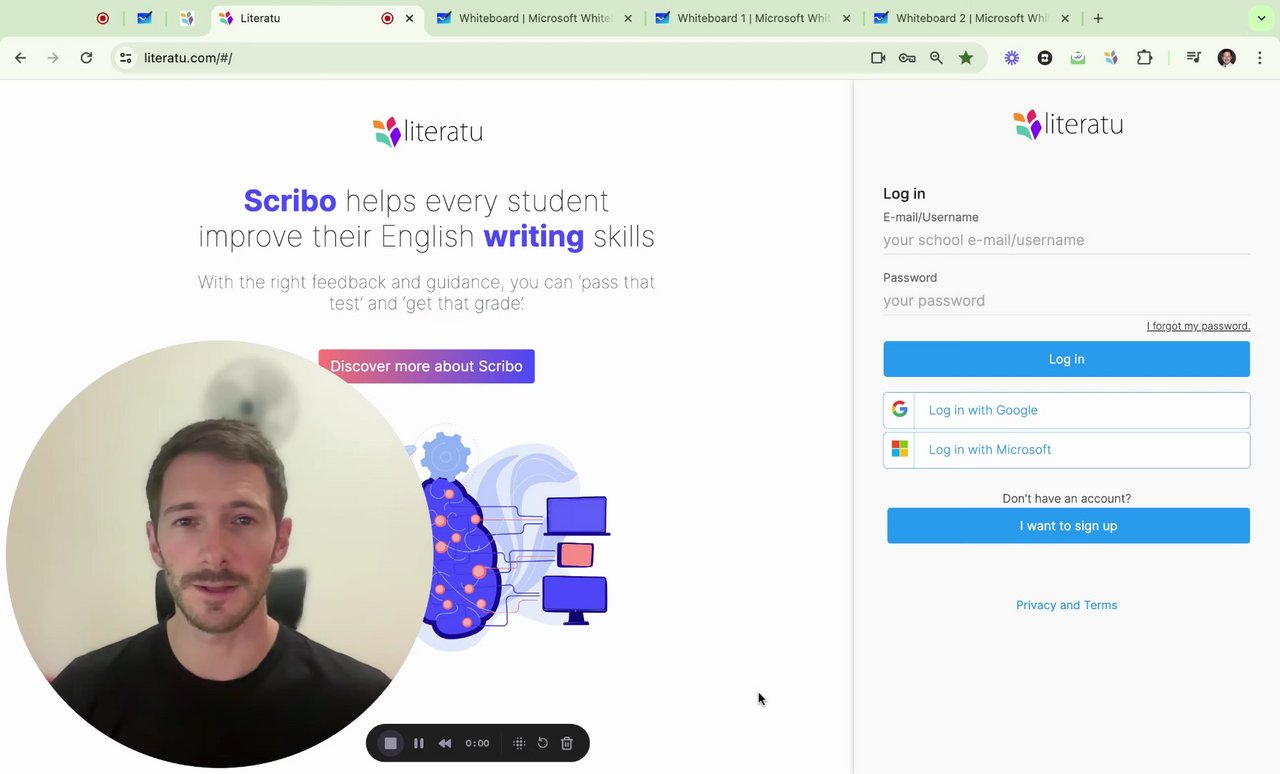This screenshot has width=1280, height=774.
Task: Focus the Password field
Action: [1066, 301]
